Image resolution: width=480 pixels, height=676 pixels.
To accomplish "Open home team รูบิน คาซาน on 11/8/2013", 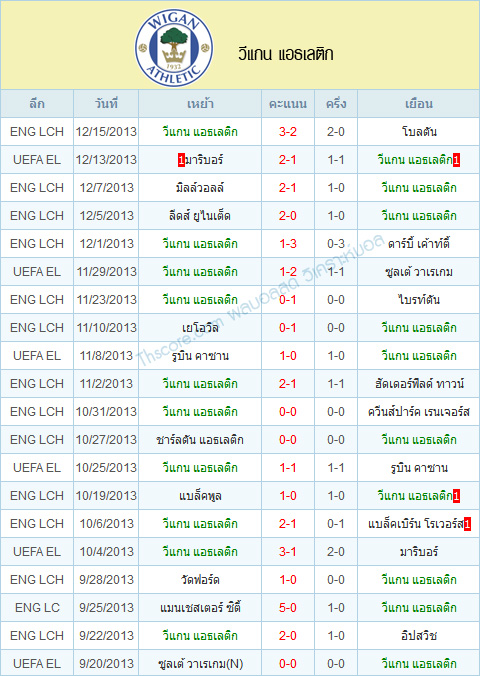I will pos(200,356).
